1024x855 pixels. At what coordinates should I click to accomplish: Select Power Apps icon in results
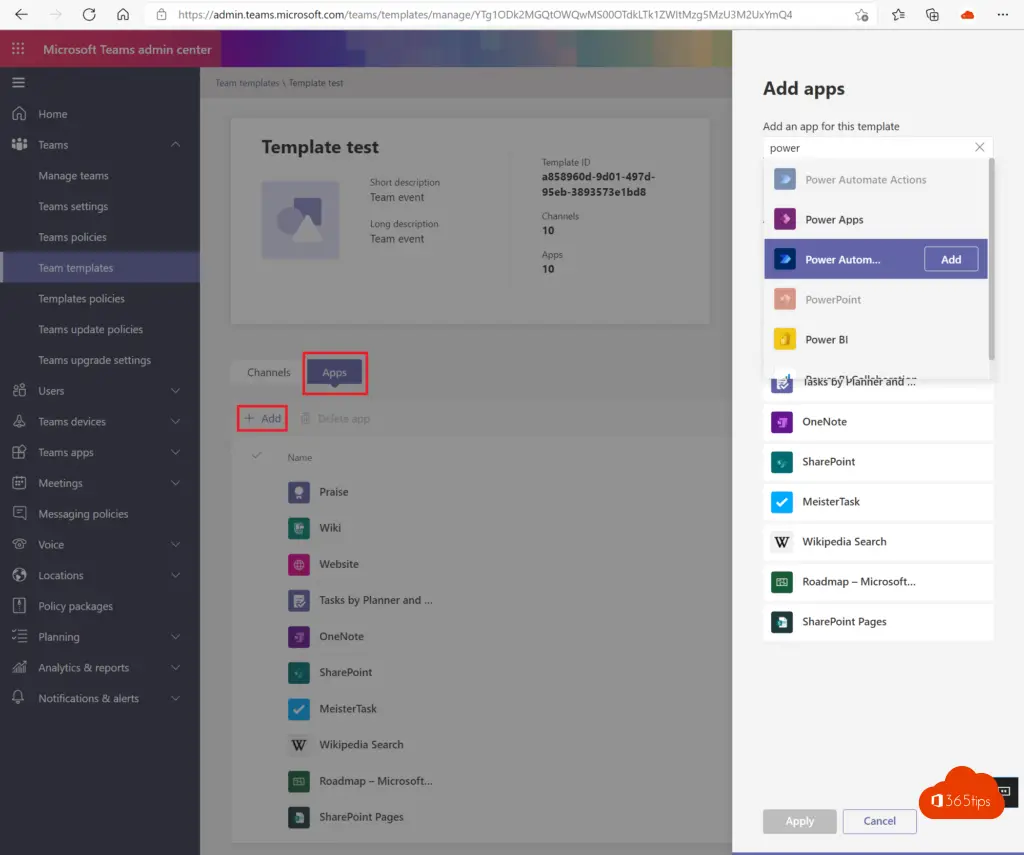point(784,219)
